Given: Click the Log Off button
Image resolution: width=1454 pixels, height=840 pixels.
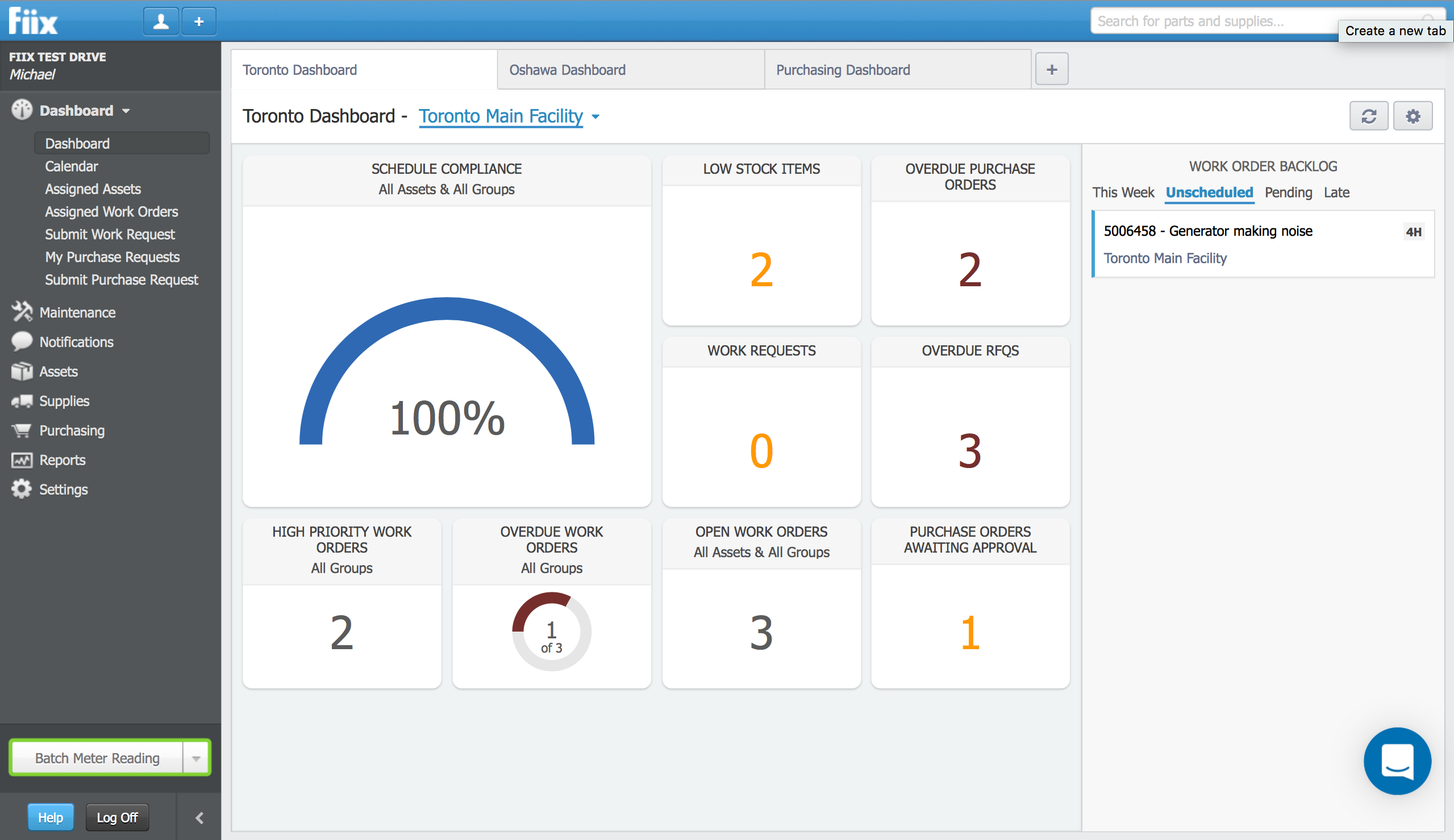Looking at the screenshot, I should point(117,817).
